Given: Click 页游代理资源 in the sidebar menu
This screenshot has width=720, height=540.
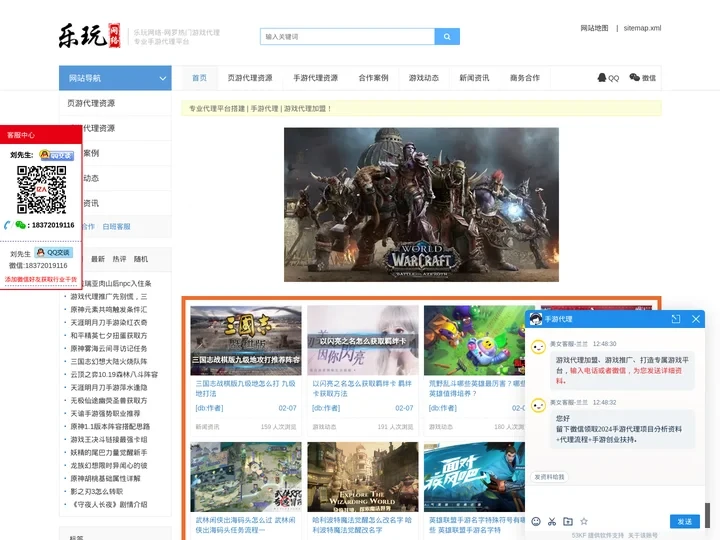Looking at the screenshot, I should 91,103.
